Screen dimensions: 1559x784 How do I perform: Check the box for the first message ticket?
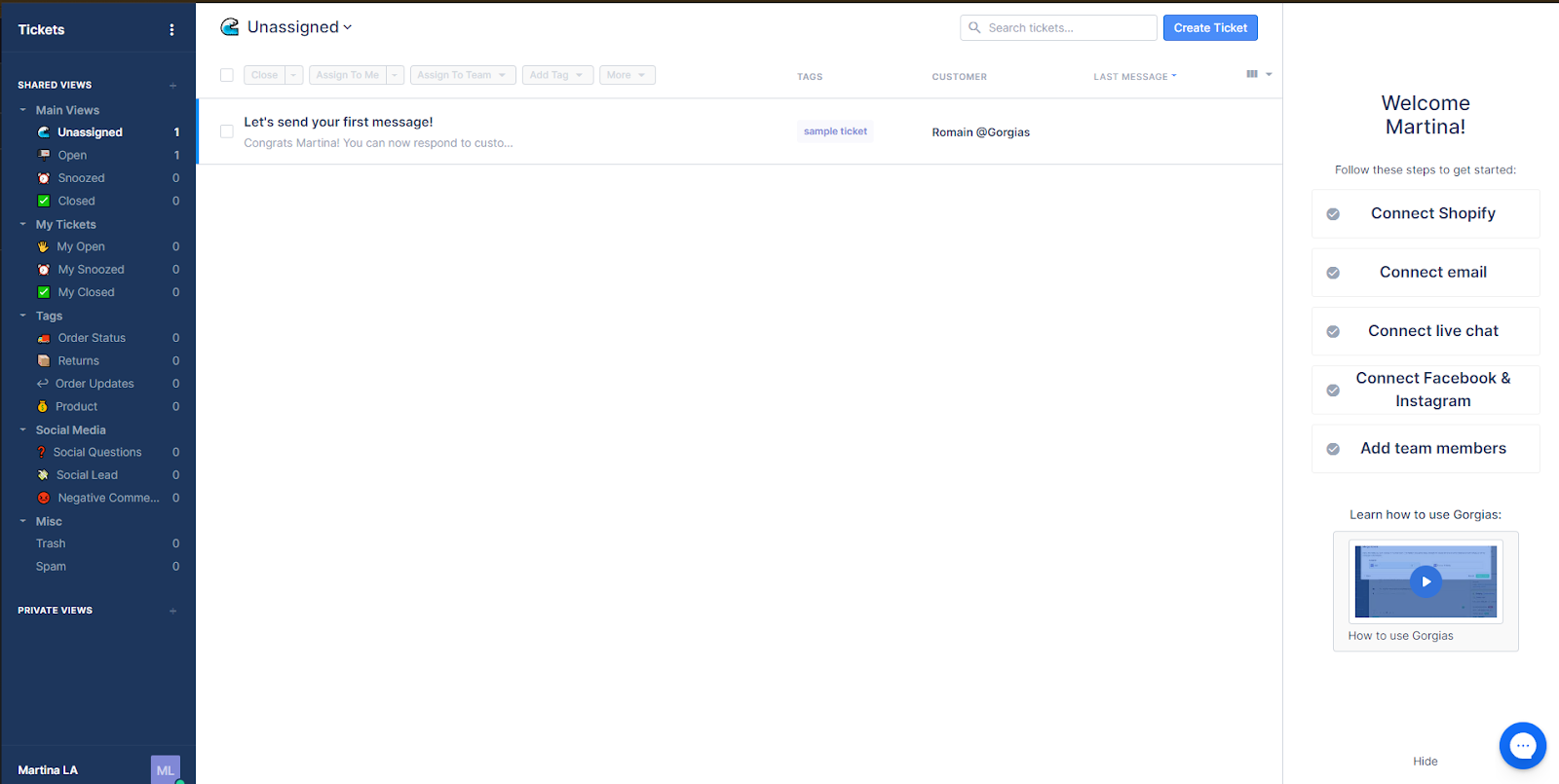coord(227,131)
